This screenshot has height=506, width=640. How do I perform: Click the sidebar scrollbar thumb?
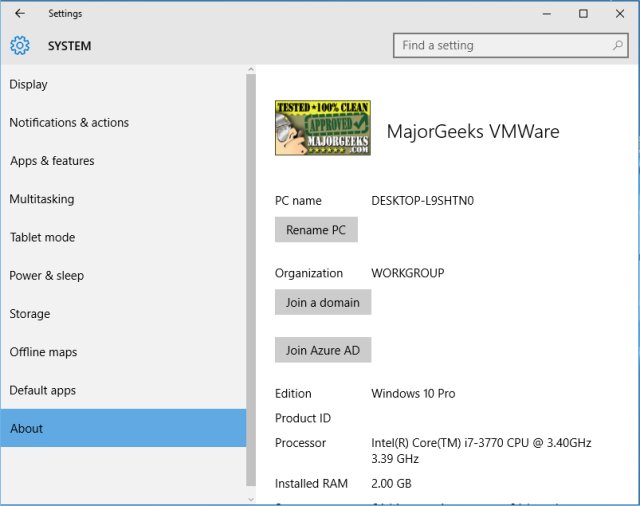tap(251, 280)
